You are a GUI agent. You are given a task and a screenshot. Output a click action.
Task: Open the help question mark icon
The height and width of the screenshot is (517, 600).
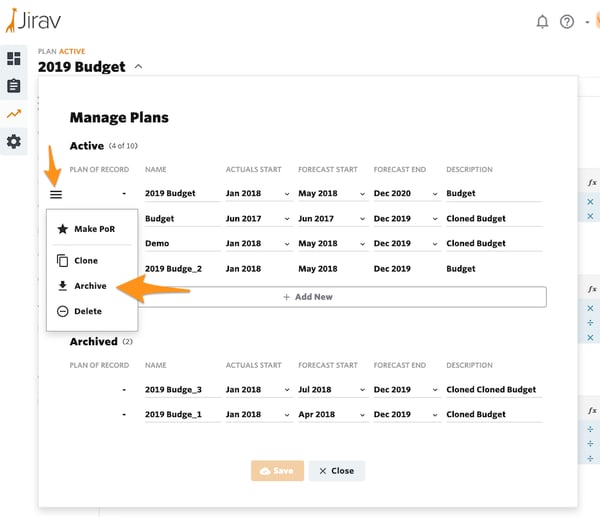[x=567, y=22]
